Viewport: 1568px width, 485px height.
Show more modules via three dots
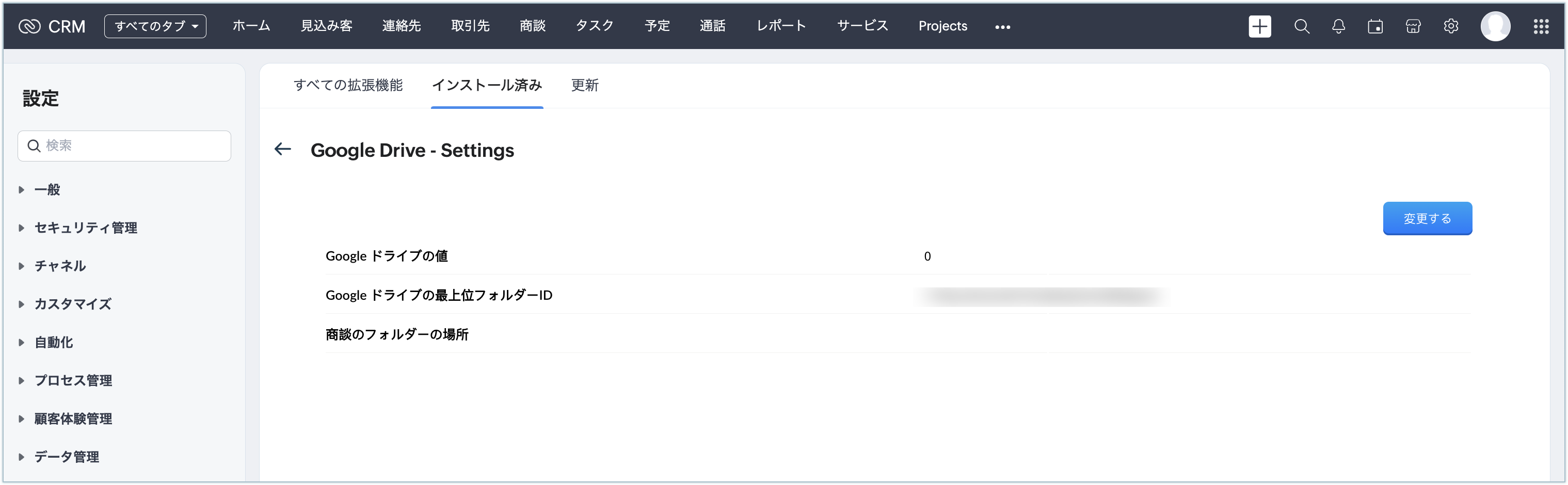point(1002,27)
